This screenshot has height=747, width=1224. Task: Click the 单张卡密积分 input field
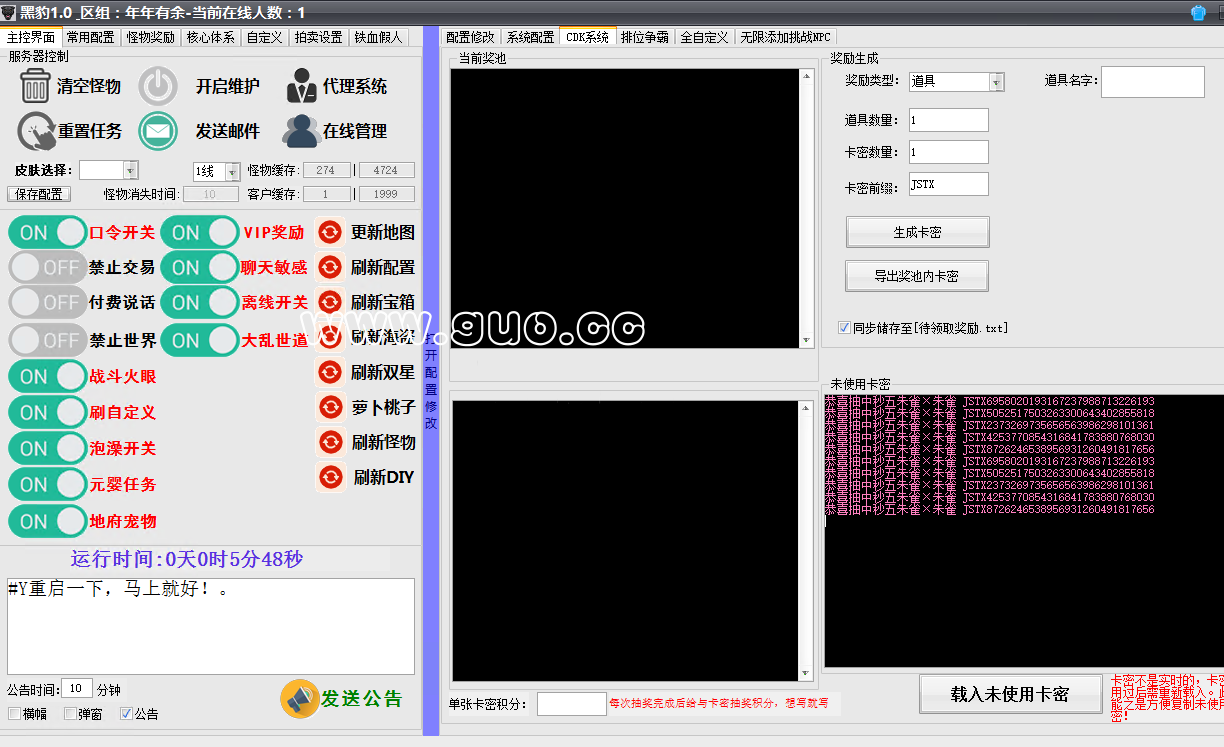click(x=572, y=704)
